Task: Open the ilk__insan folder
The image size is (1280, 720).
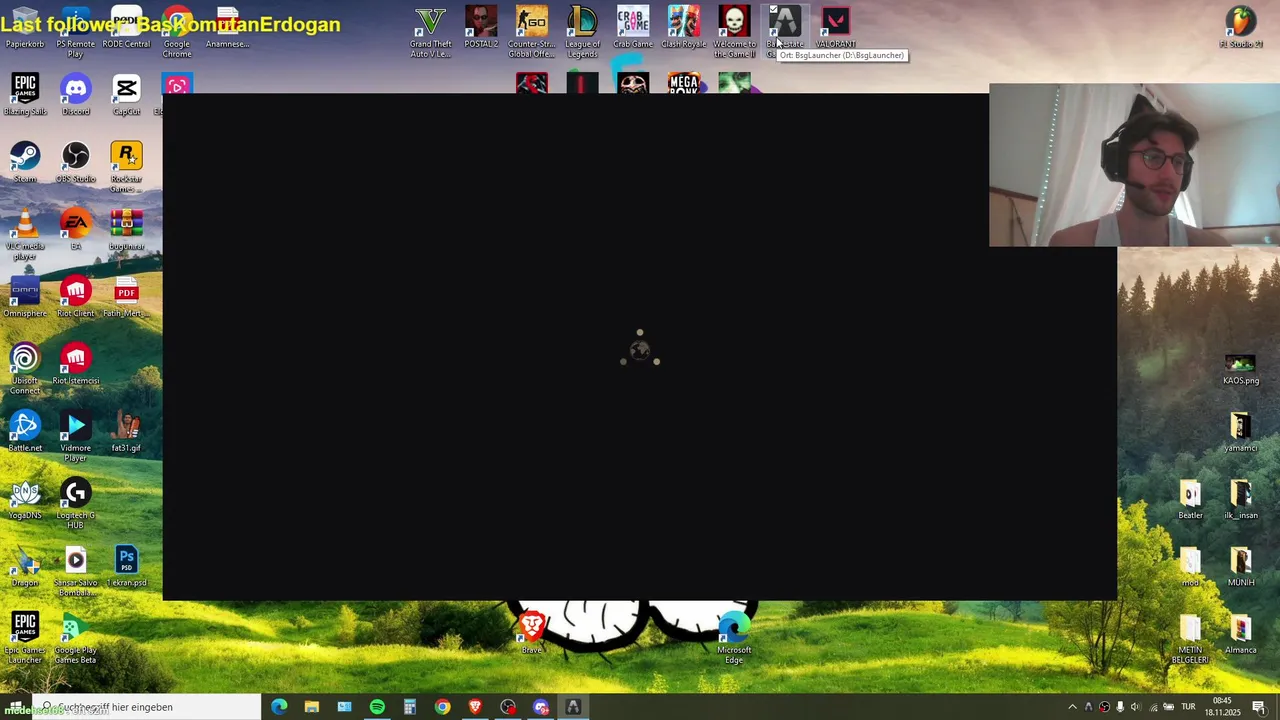Action: pyautogui.click(x=1241, y=499)
